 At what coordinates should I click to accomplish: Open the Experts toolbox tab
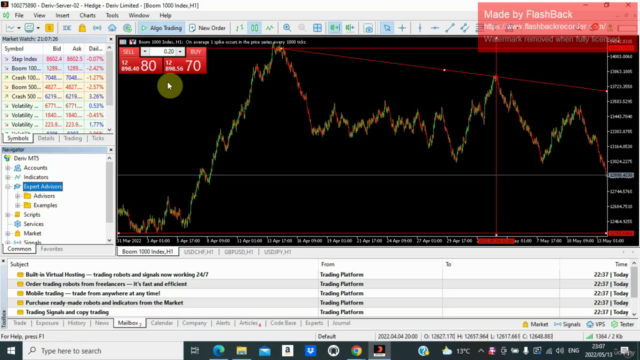pyautogui.click(x=314, y=323)
